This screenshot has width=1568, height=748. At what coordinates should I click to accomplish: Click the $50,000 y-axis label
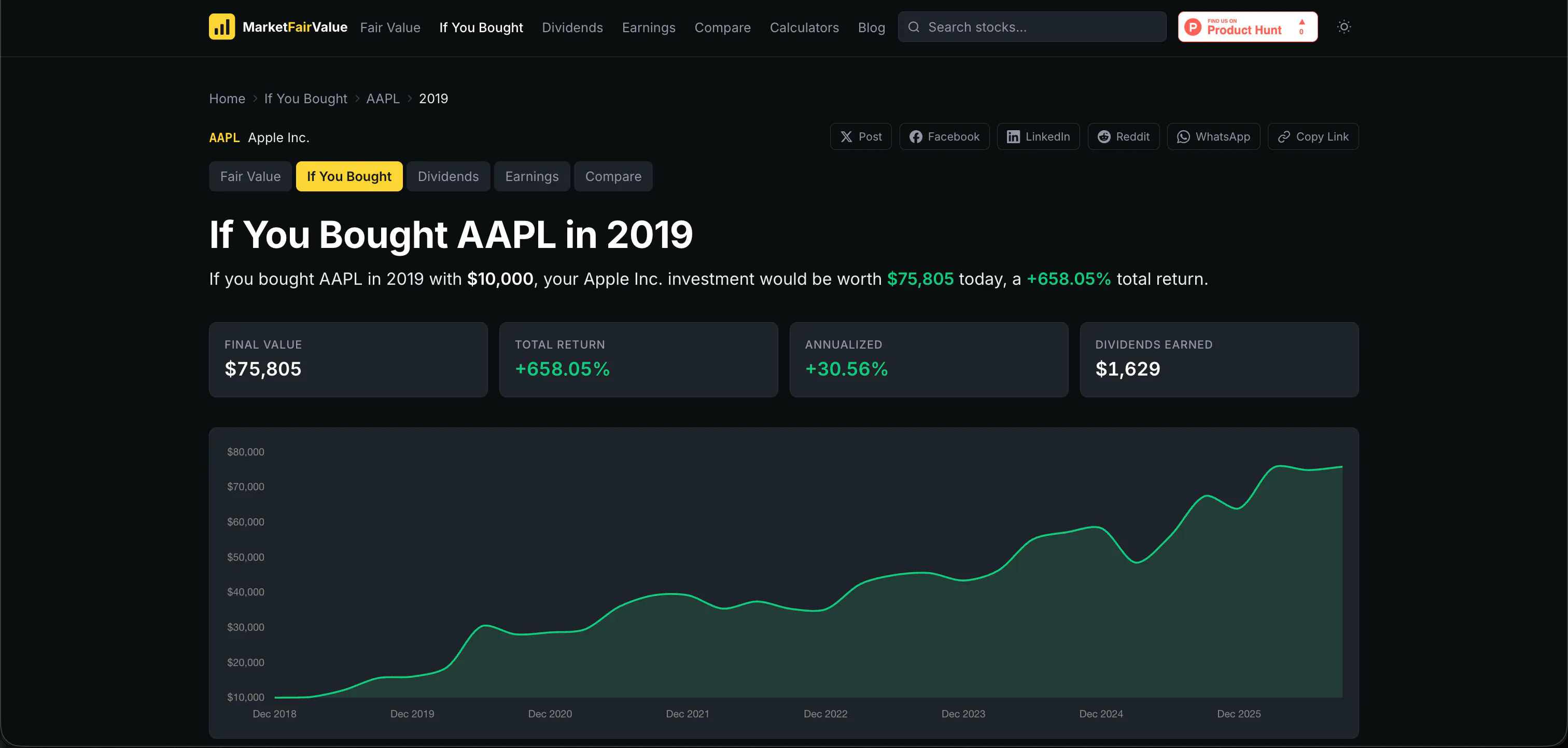(245, 557)
